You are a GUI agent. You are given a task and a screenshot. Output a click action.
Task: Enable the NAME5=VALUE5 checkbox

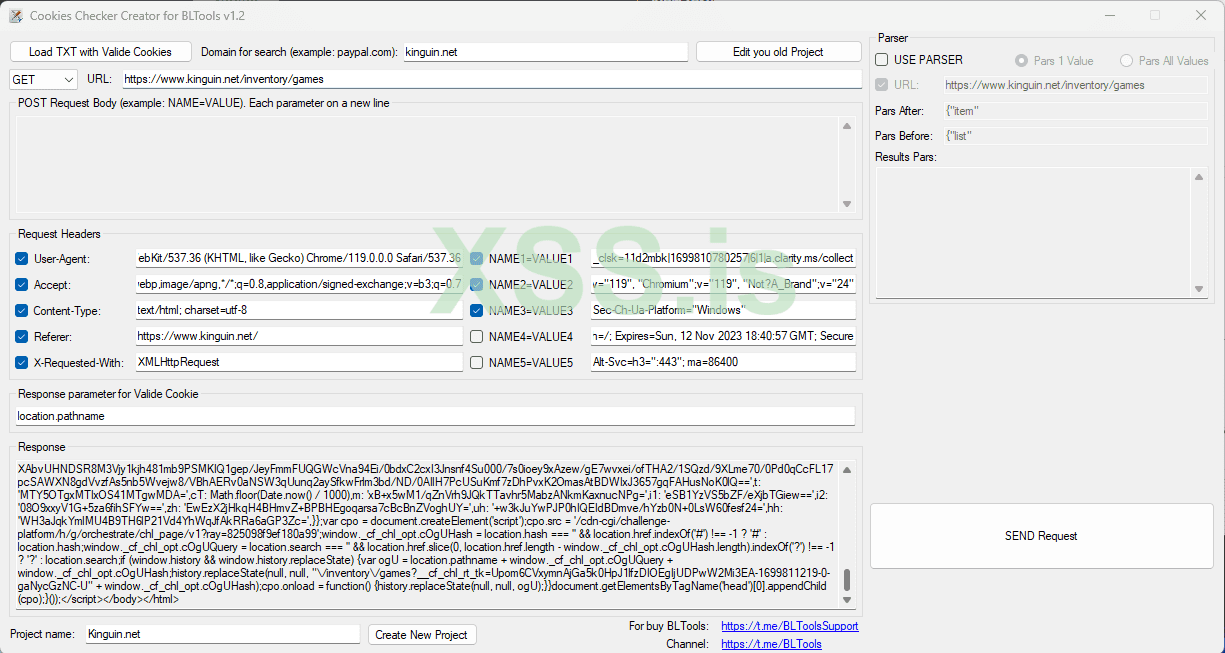(x=477, y=363)
